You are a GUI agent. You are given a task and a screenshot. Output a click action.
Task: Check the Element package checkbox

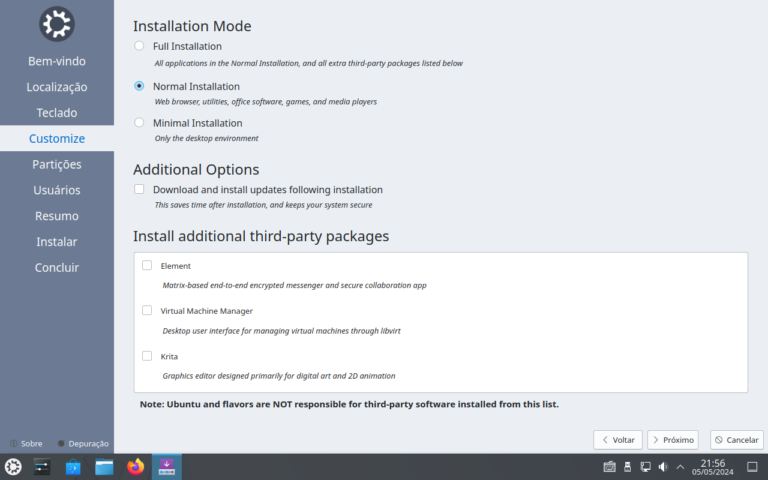(147, 266)
